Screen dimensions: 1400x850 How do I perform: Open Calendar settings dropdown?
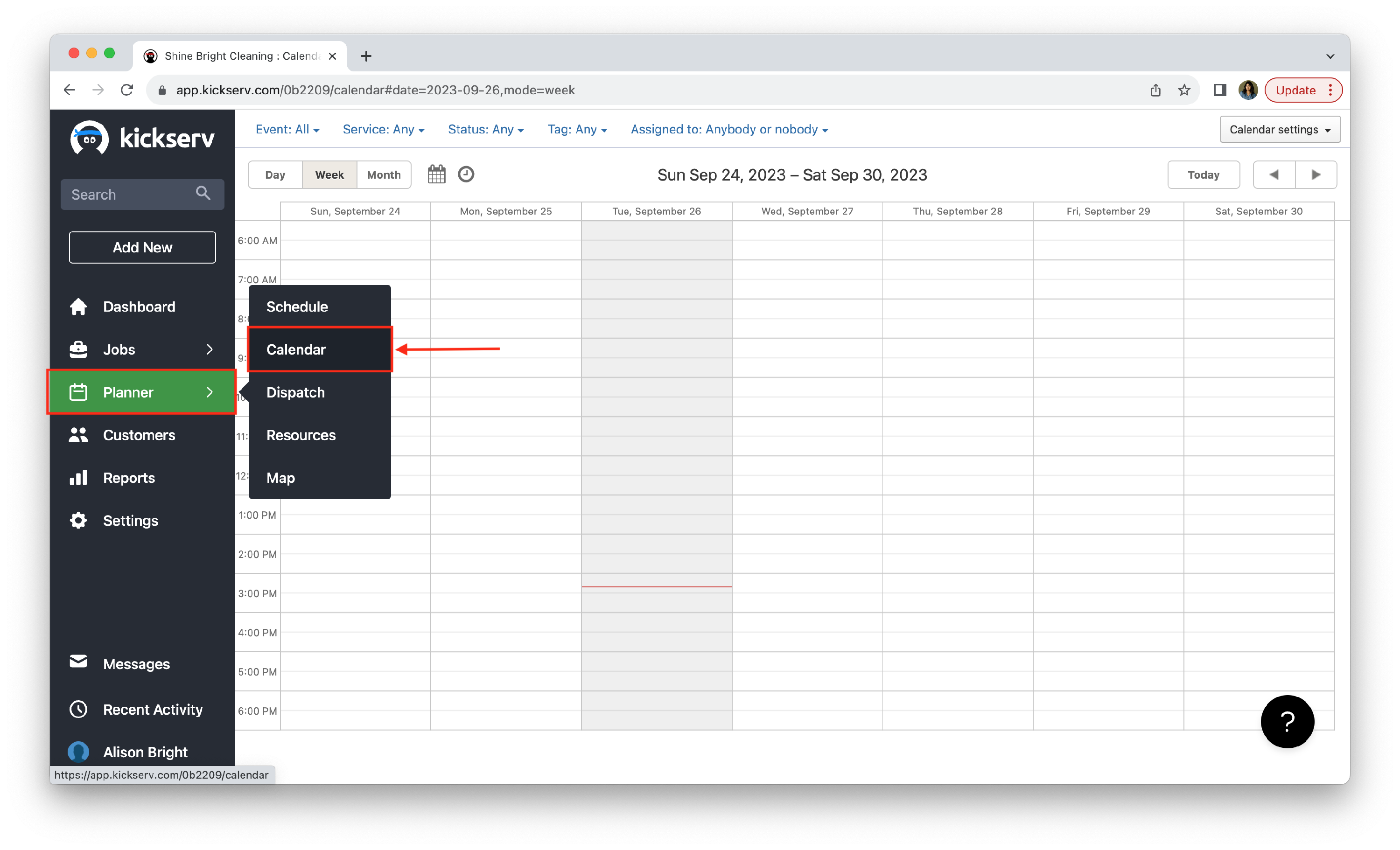[1280, 130]
